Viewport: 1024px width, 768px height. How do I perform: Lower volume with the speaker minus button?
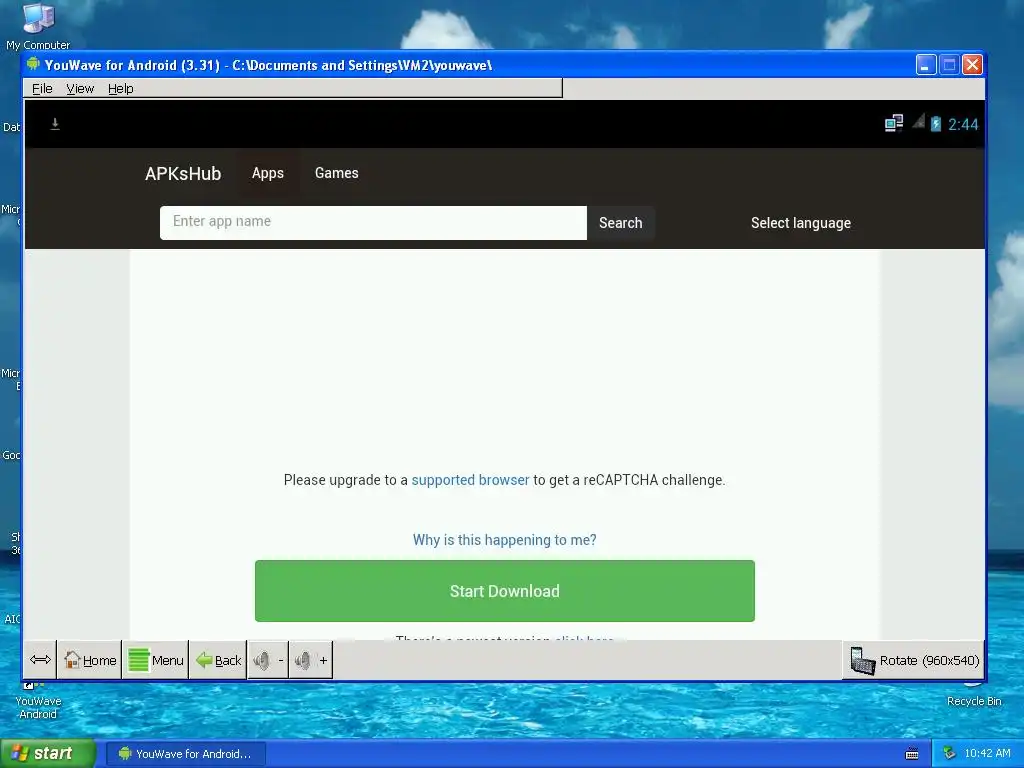pos(268,660)
